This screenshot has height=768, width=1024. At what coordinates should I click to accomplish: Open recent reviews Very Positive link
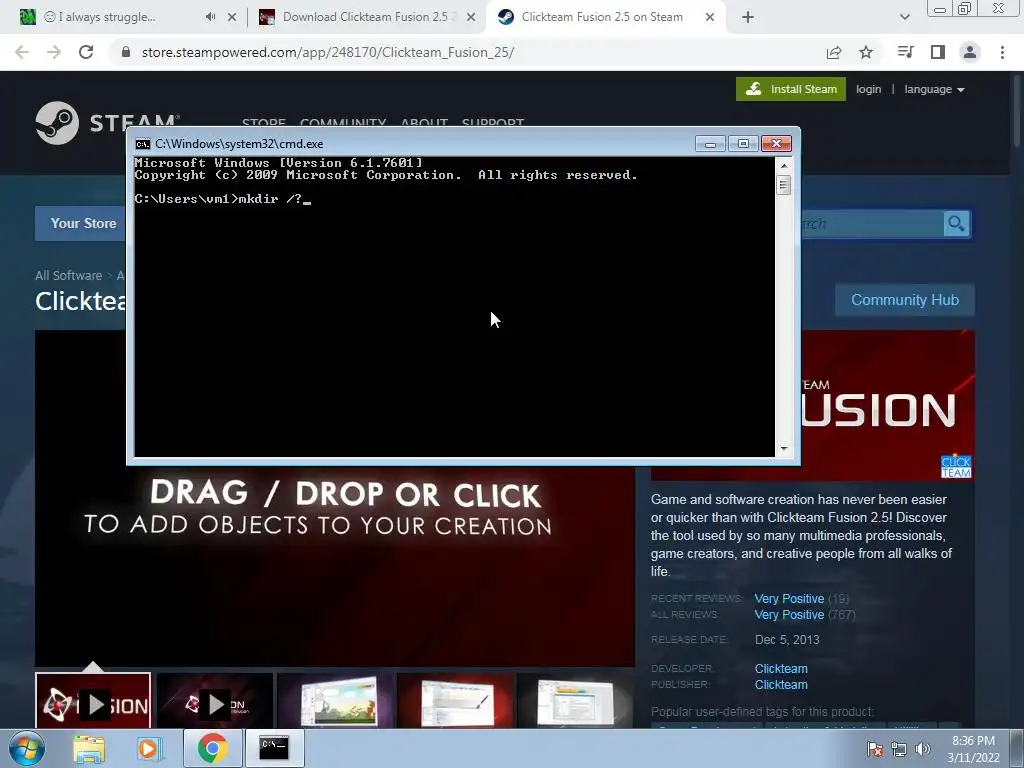[x=789, y=599]
